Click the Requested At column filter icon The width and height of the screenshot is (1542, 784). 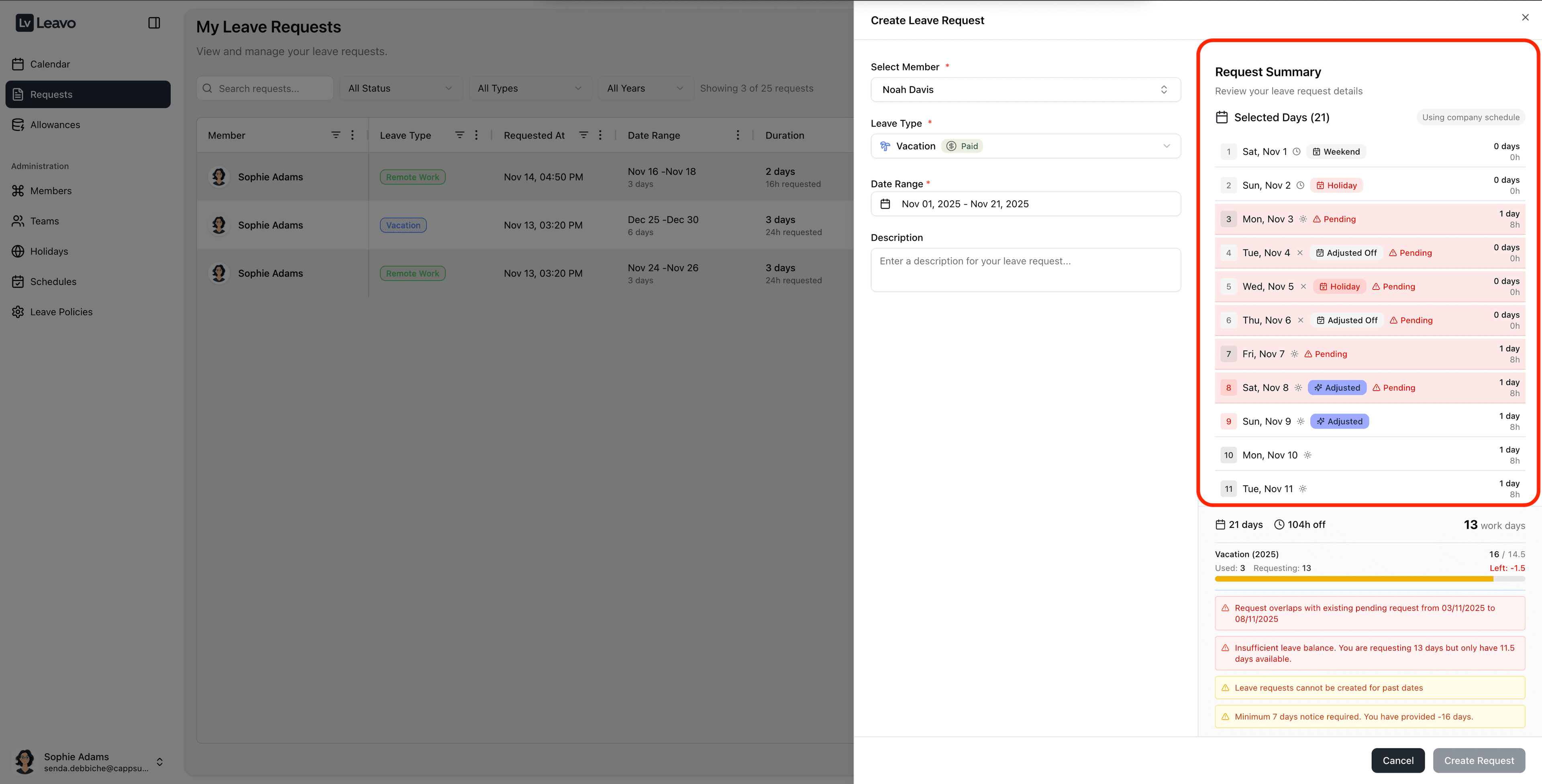(x=583, y=135)
